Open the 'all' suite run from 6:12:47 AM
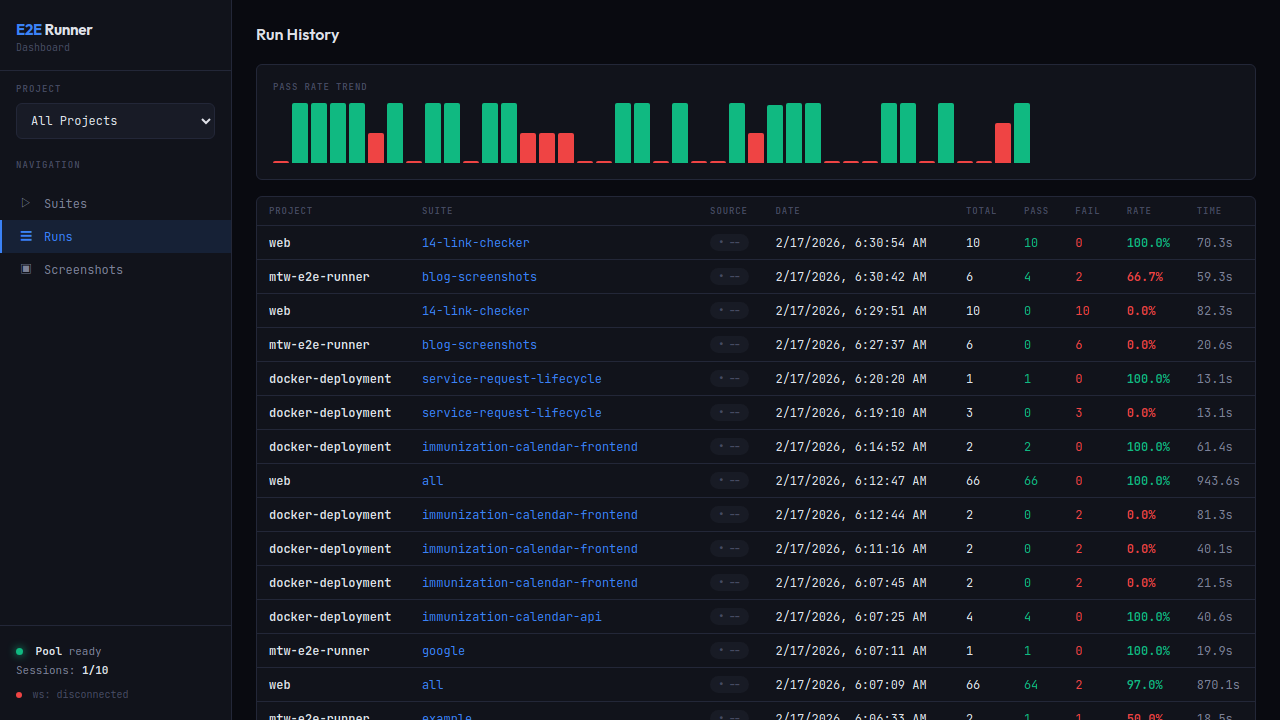 [x=432, y=481]
